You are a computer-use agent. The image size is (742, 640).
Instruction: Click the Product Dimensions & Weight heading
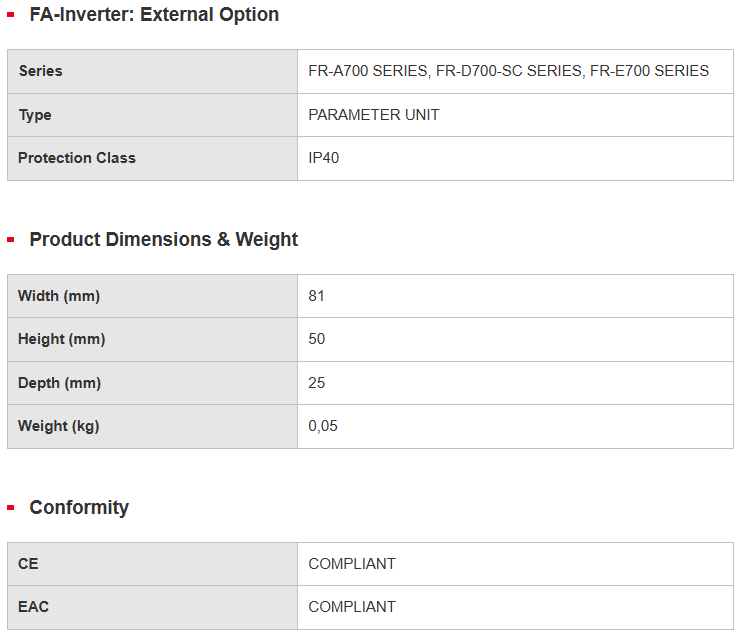pyautogui.click(x=164, y=240)
